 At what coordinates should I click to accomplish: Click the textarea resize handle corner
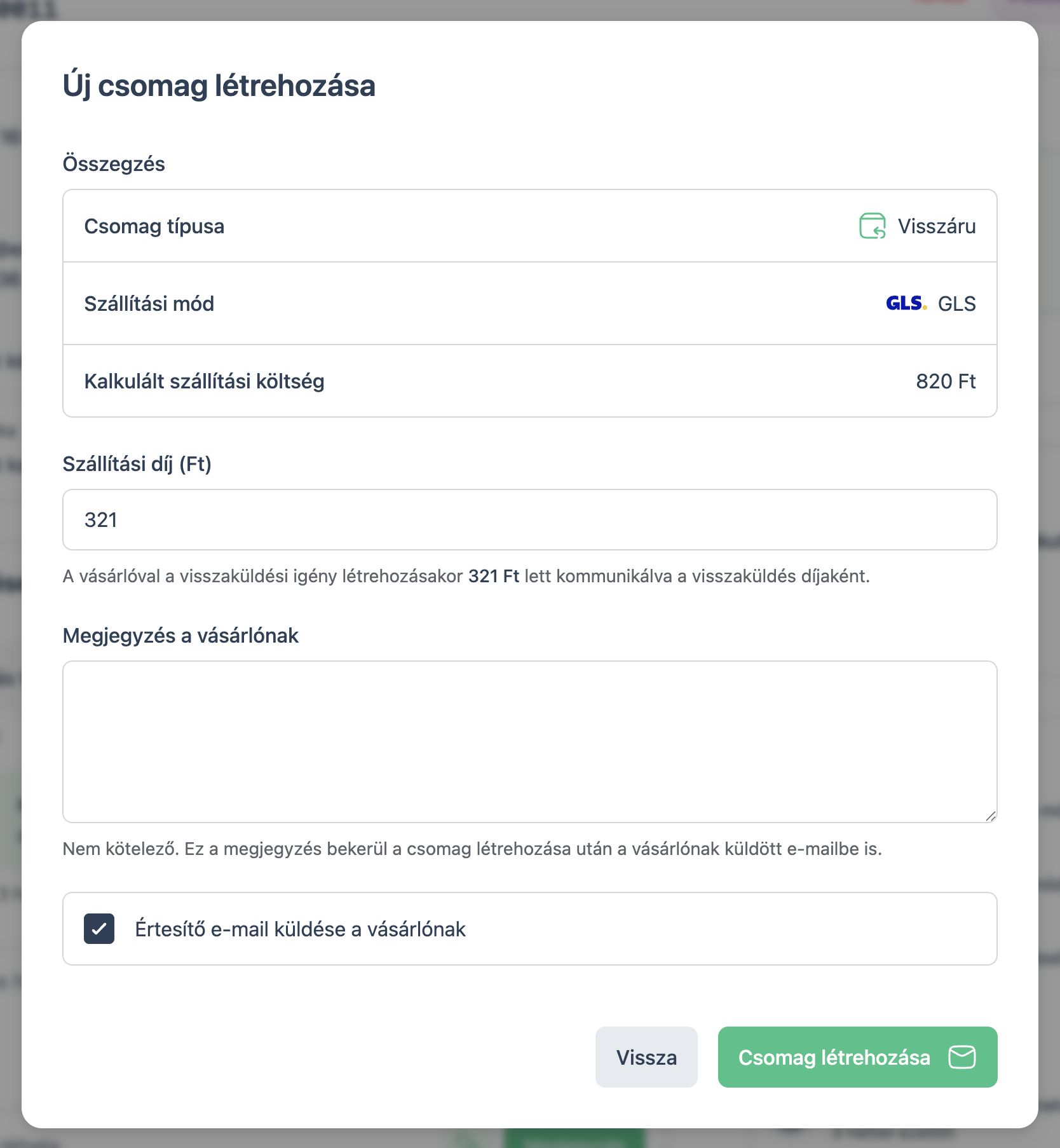tap(991, 816)
